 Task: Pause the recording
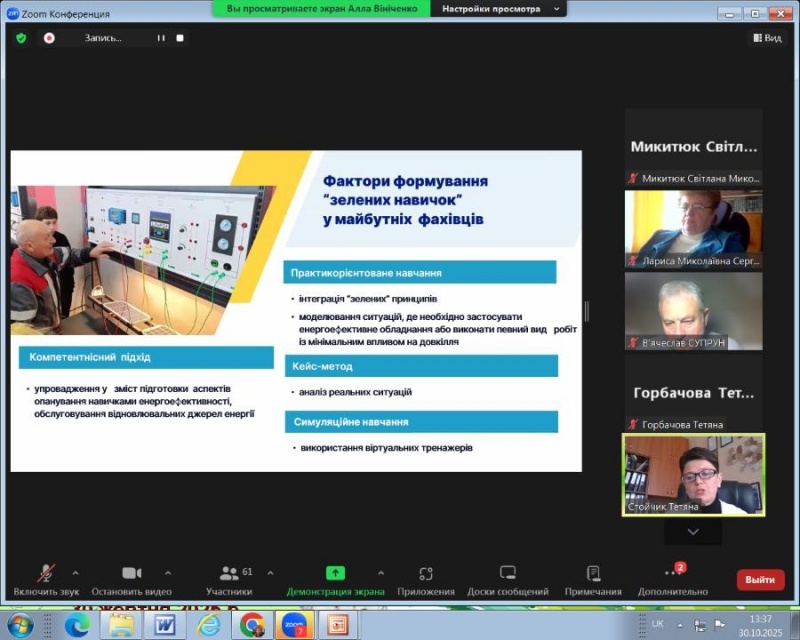160,38
